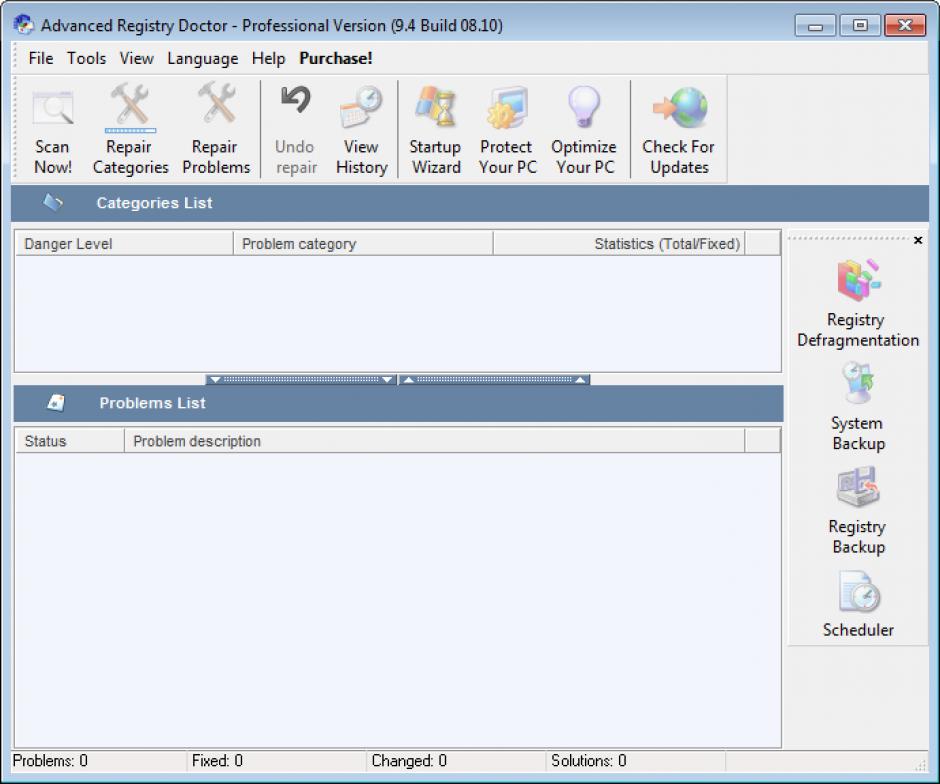This screenshot has height=784, width=940.
Task: Open the Scheduler in sidebar
Action: (x=858, y=604)
